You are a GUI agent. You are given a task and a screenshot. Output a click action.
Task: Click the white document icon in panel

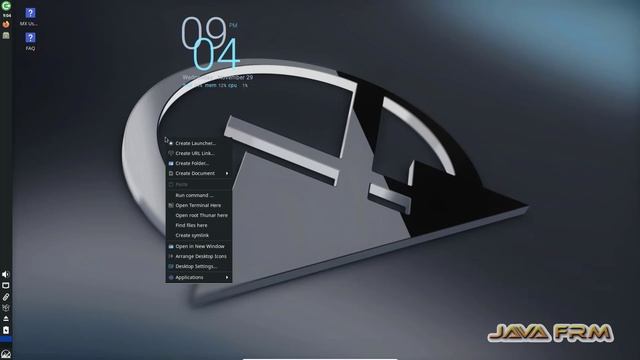[6, 330]
